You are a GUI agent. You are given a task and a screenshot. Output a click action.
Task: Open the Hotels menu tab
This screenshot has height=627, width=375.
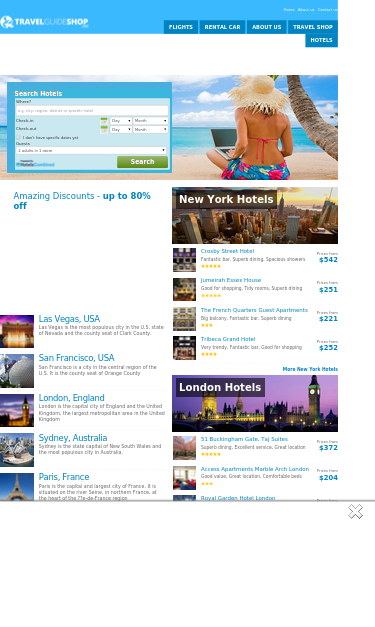tap(321, 40)
